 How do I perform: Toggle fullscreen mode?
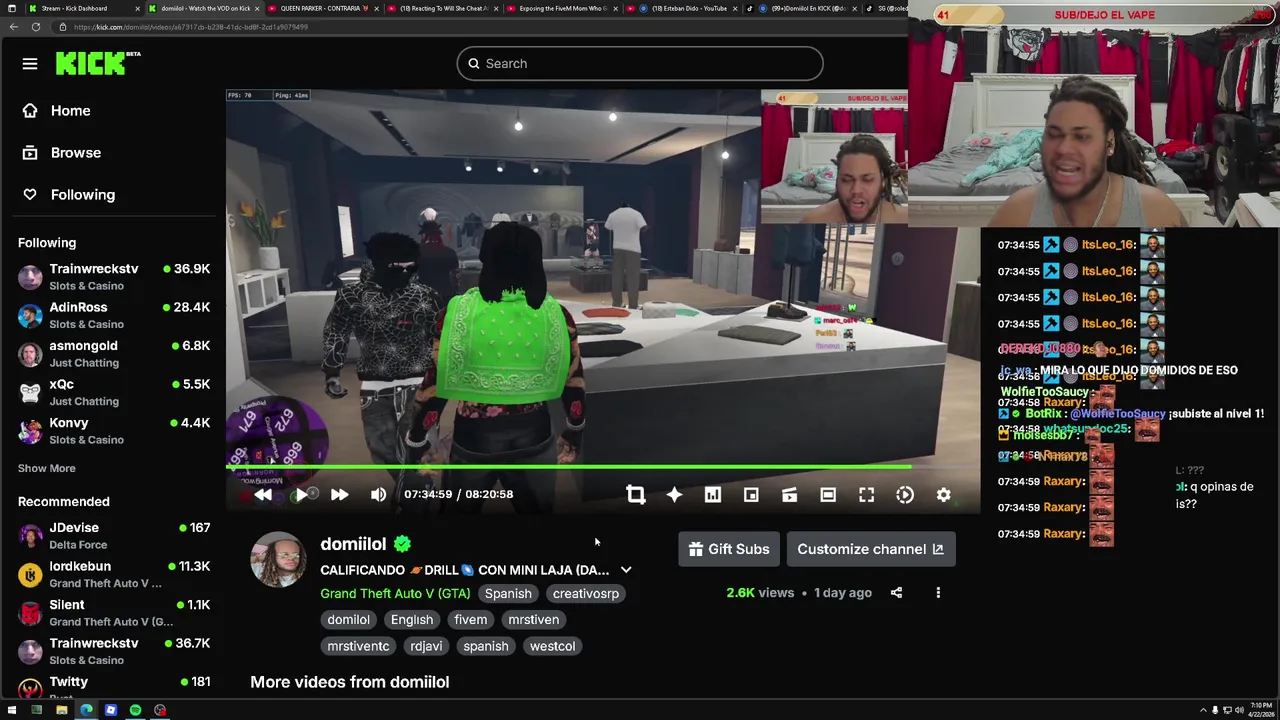coord(866,494)
